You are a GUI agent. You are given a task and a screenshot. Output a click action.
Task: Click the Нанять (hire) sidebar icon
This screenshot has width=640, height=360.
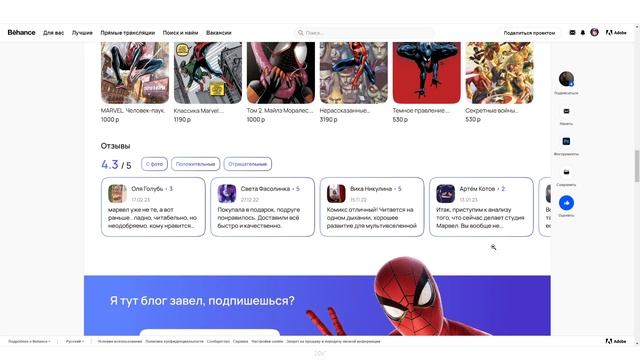pos(566,111)
